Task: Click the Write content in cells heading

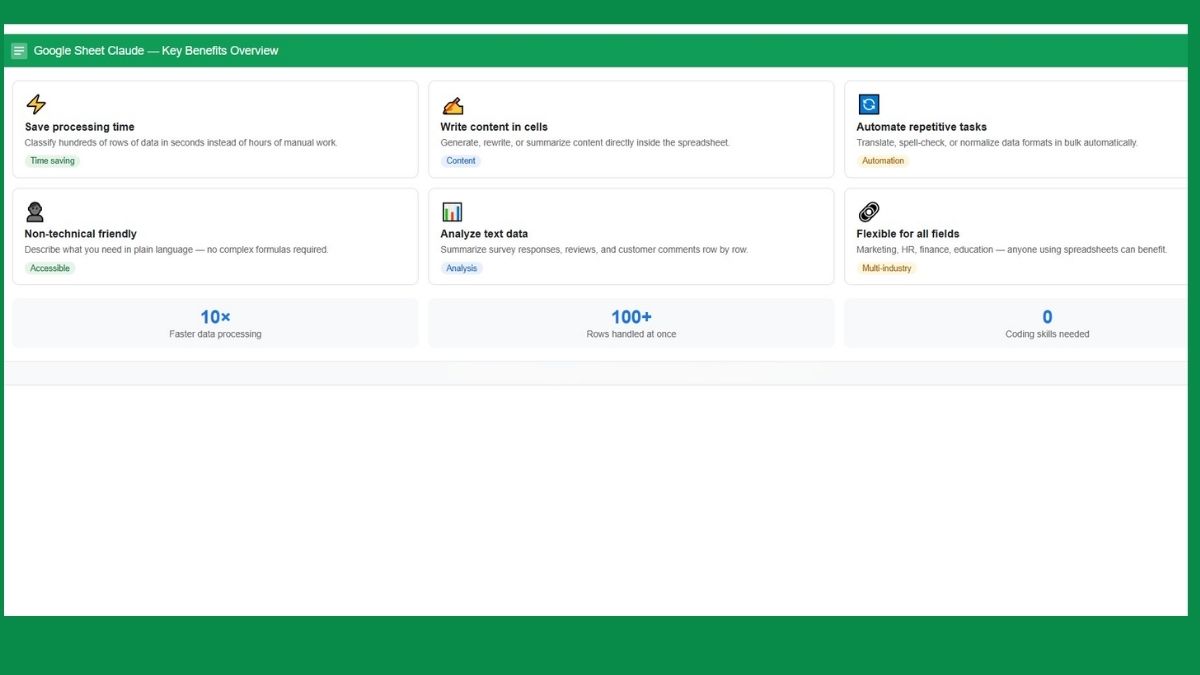Action: click(x=494, y=127)
